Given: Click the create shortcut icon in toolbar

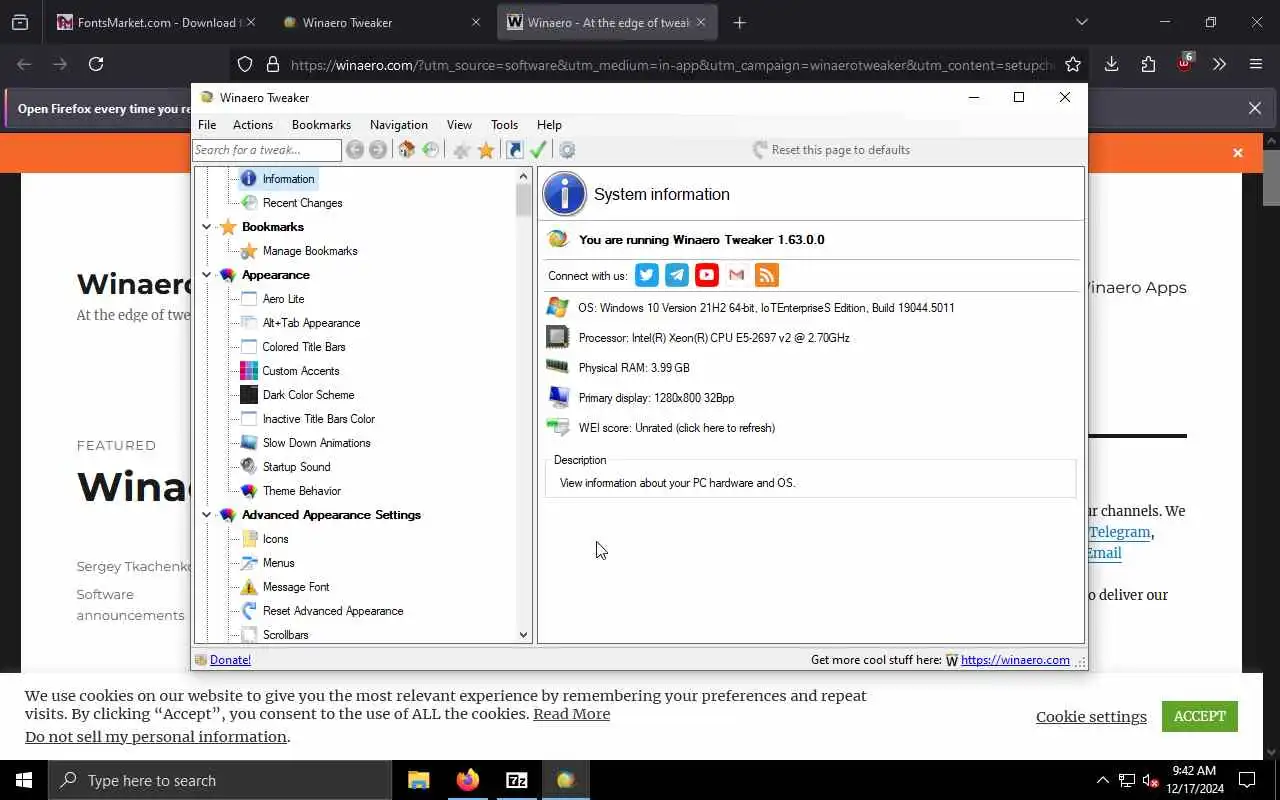Looking at the screenshot, I should pos(514,150).
